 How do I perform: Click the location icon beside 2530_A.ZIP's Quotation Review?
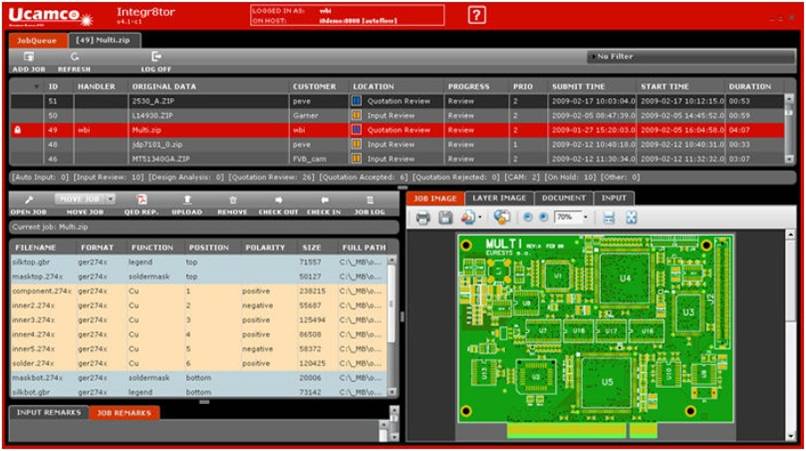356,101
